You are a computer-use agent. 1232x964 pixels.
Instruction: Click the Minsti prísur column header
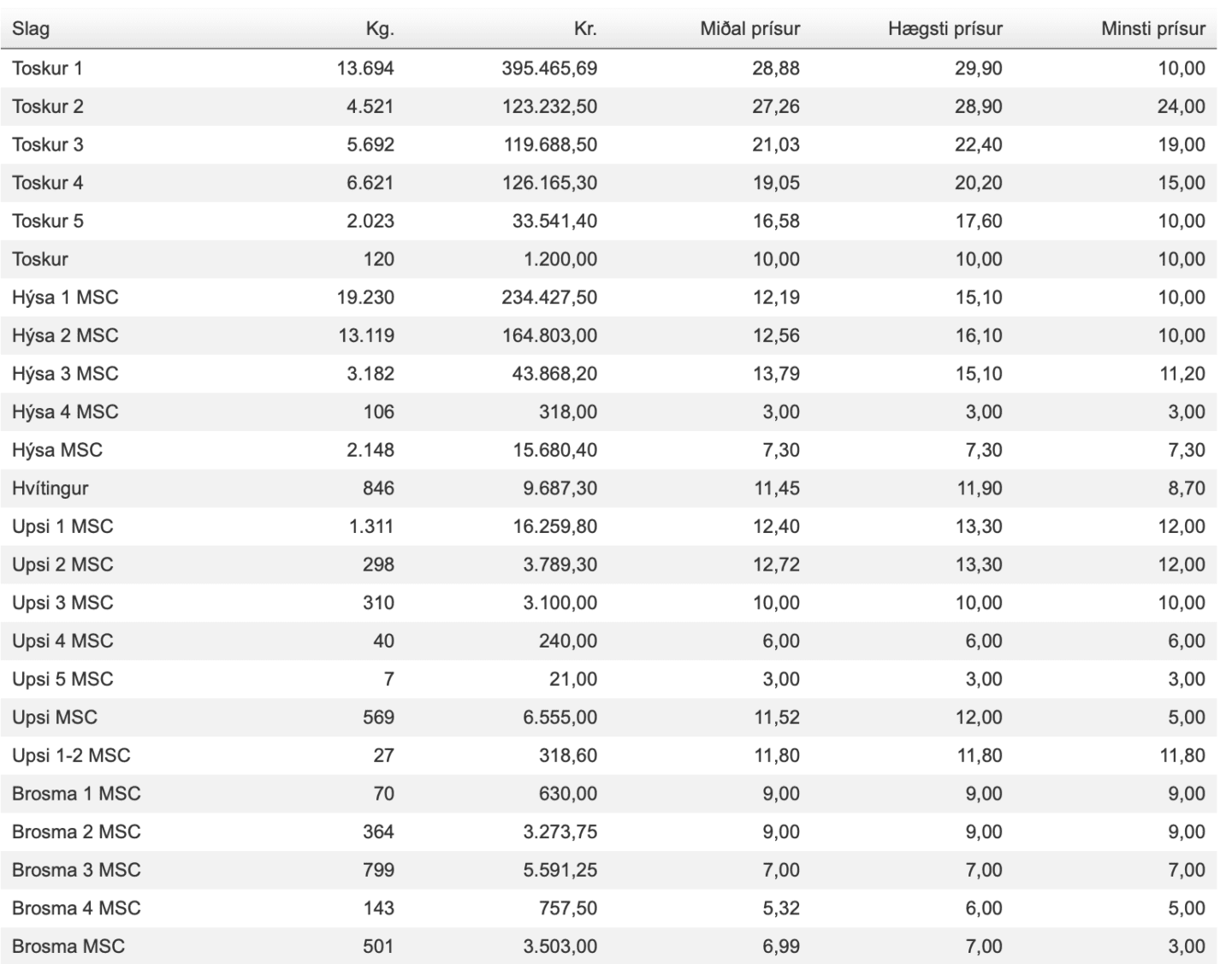(1153, 29)
